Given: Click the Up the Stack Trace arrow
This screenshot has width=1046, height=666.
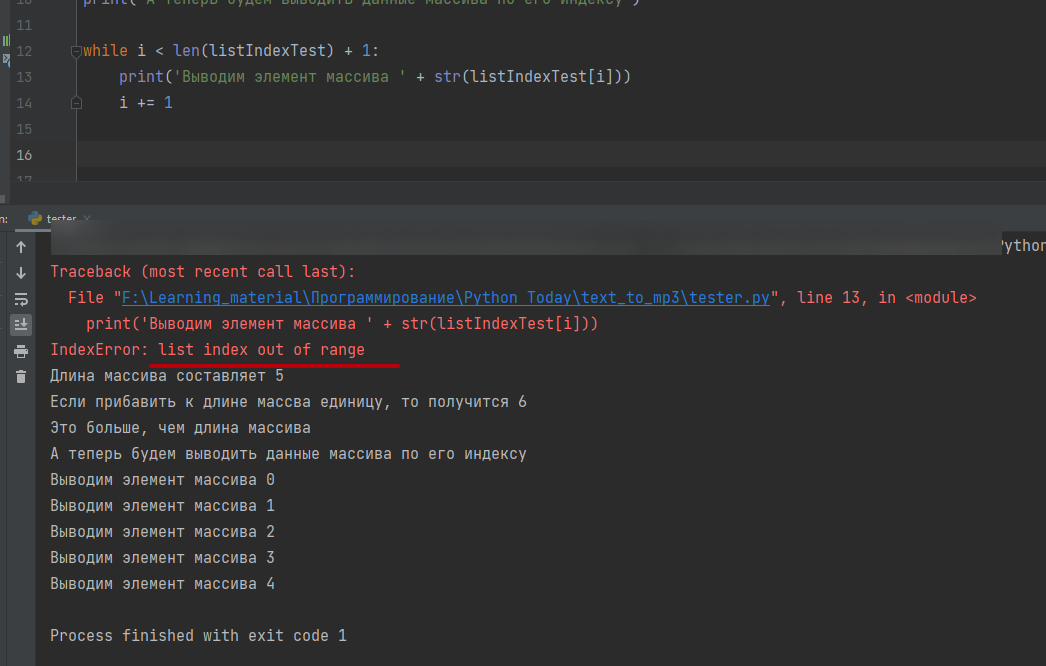Looking at the screenshot, I should coord(21,247).
